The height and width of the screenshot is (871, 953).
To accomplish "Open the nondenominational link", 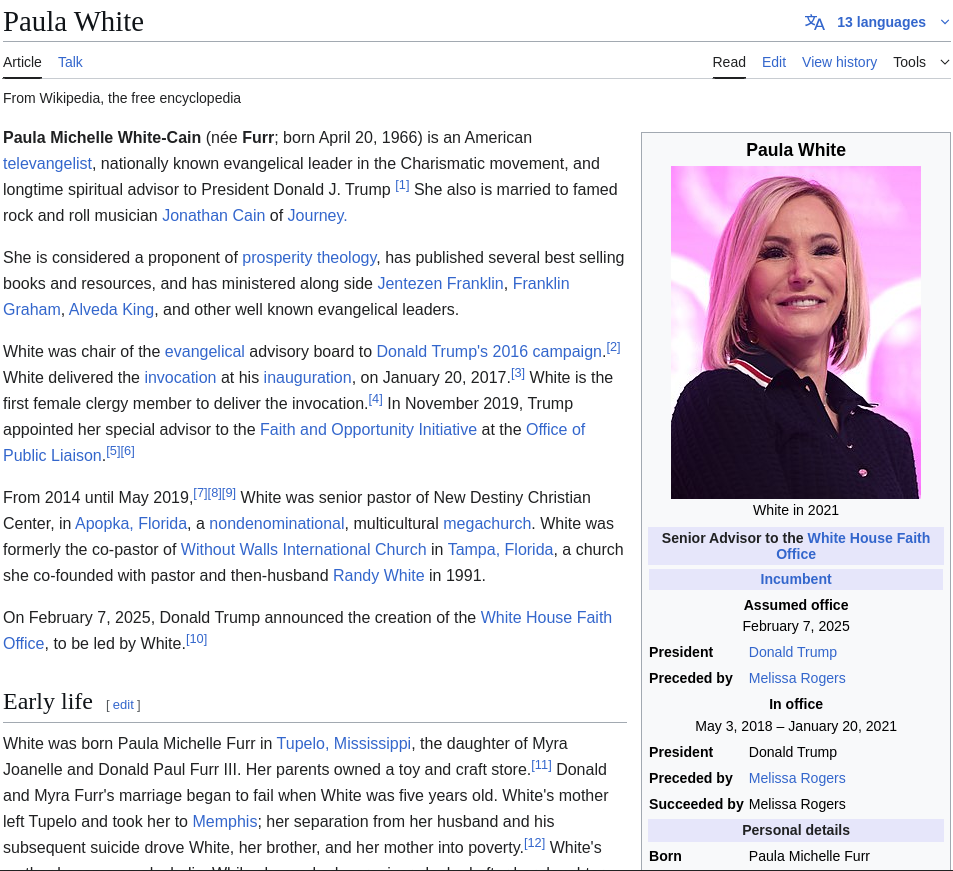I will click(277, 523).
